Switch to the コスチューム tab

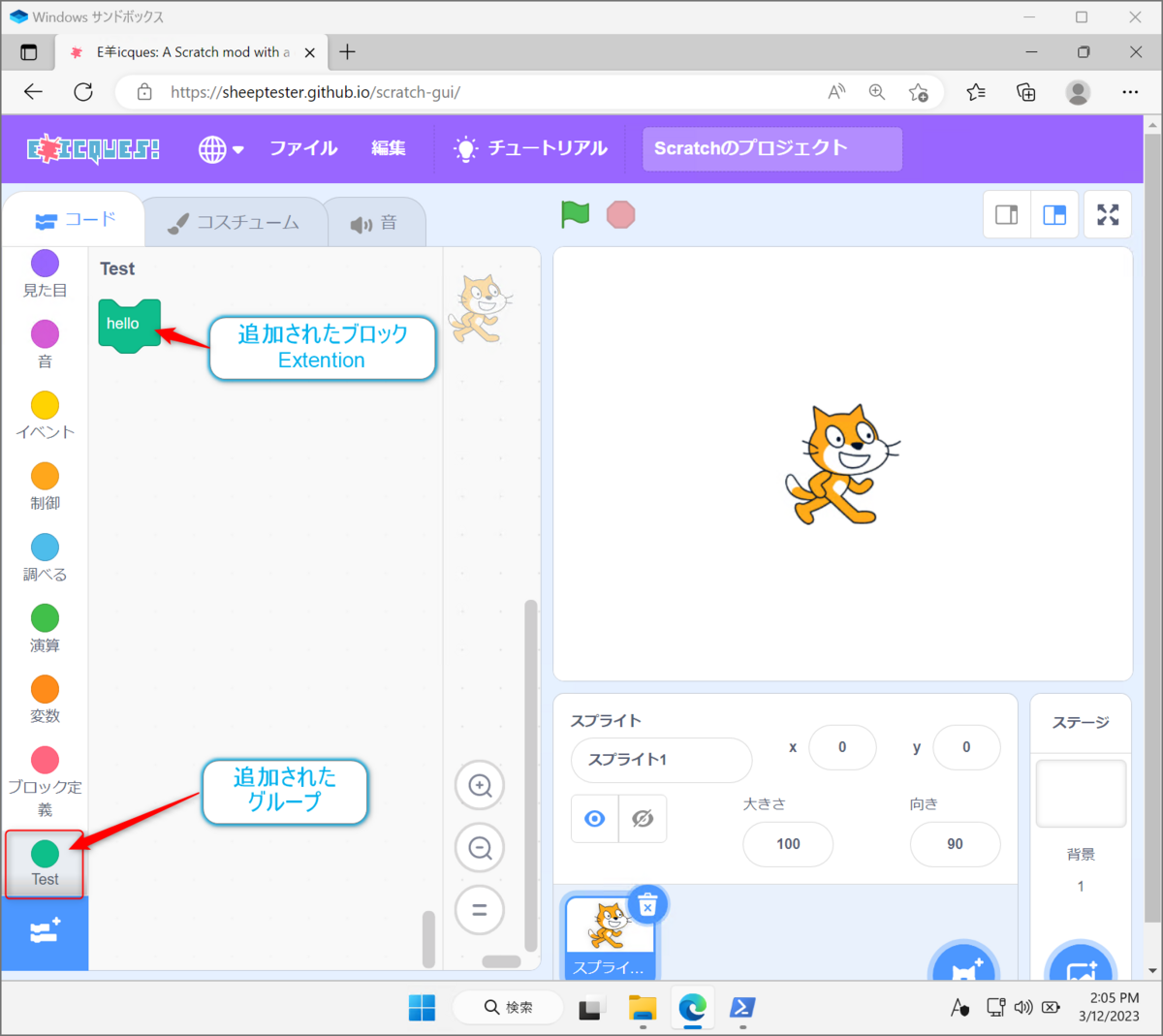pos(236,223)
